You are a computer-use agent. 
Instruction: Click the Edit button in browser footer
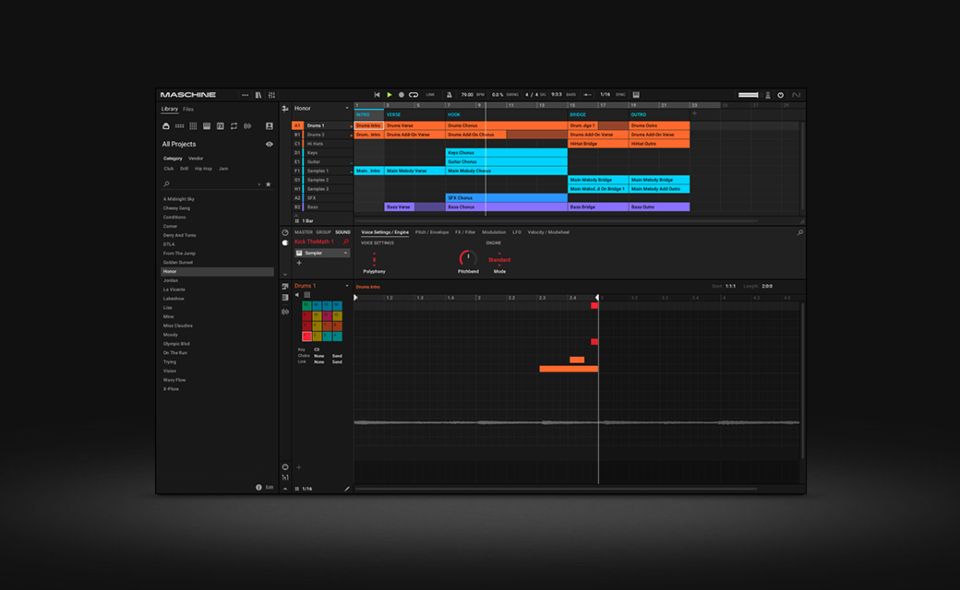coord(269,487)
